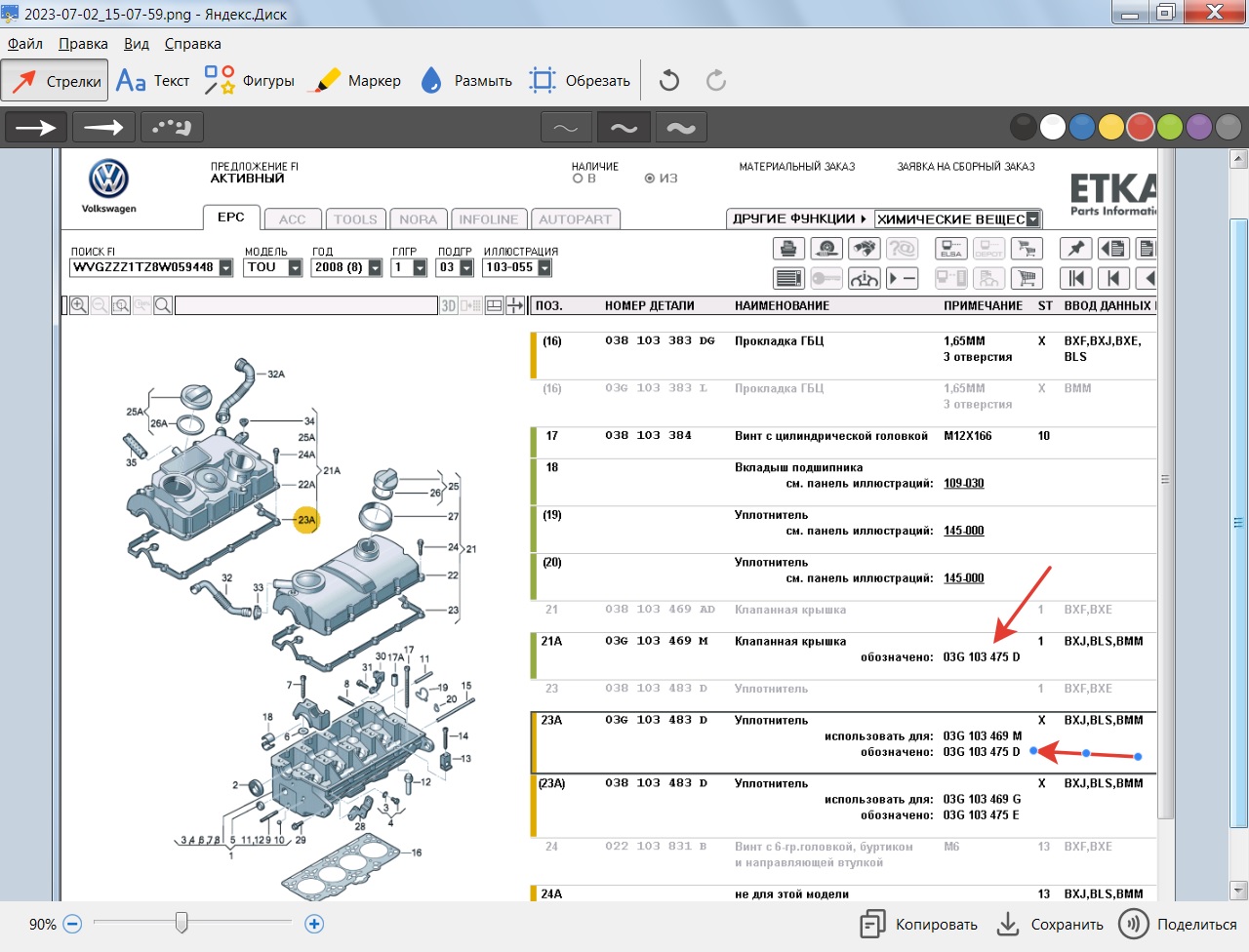The image size is (1249, 952).
Task: Select the Размыть blur tool
Action: tap(465, 81)
